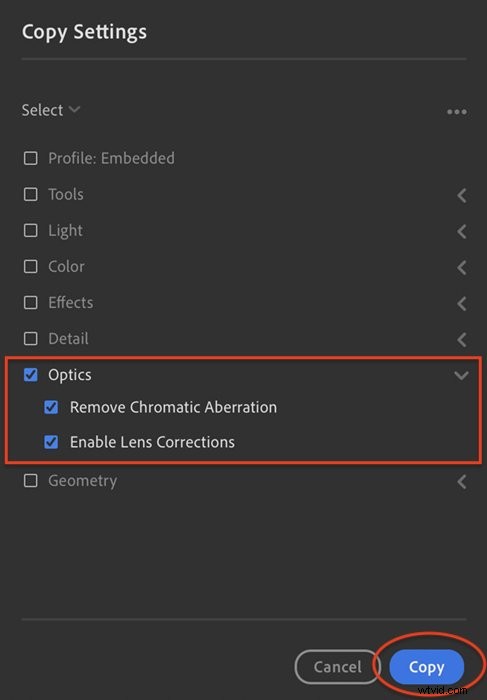Image resolution: width=487 pixels, height=700 pixels.
Task: Tick the Detail checkbox
Action: [30, 339]
